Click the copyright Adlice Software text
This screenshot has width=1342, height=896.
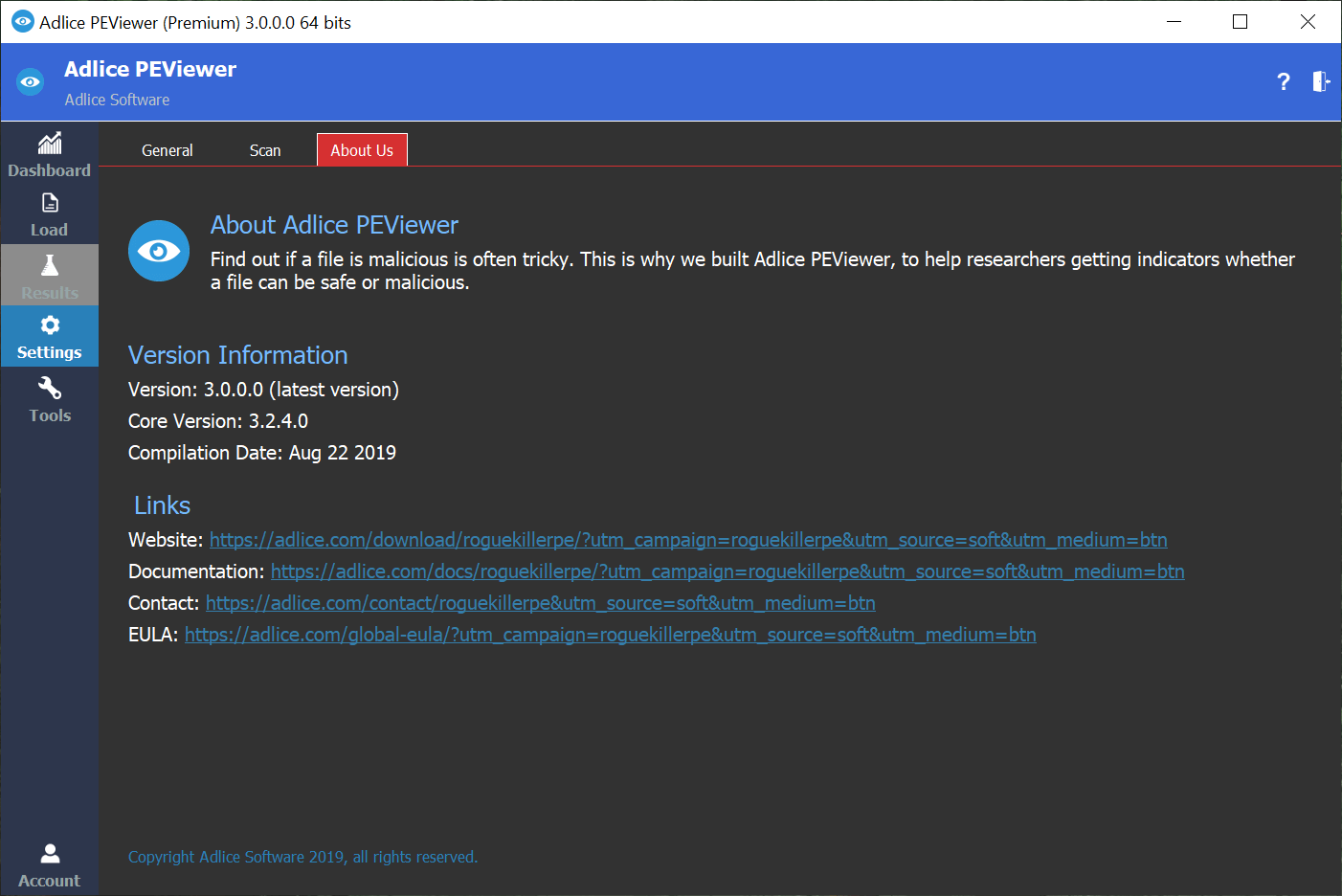[302, 857]
